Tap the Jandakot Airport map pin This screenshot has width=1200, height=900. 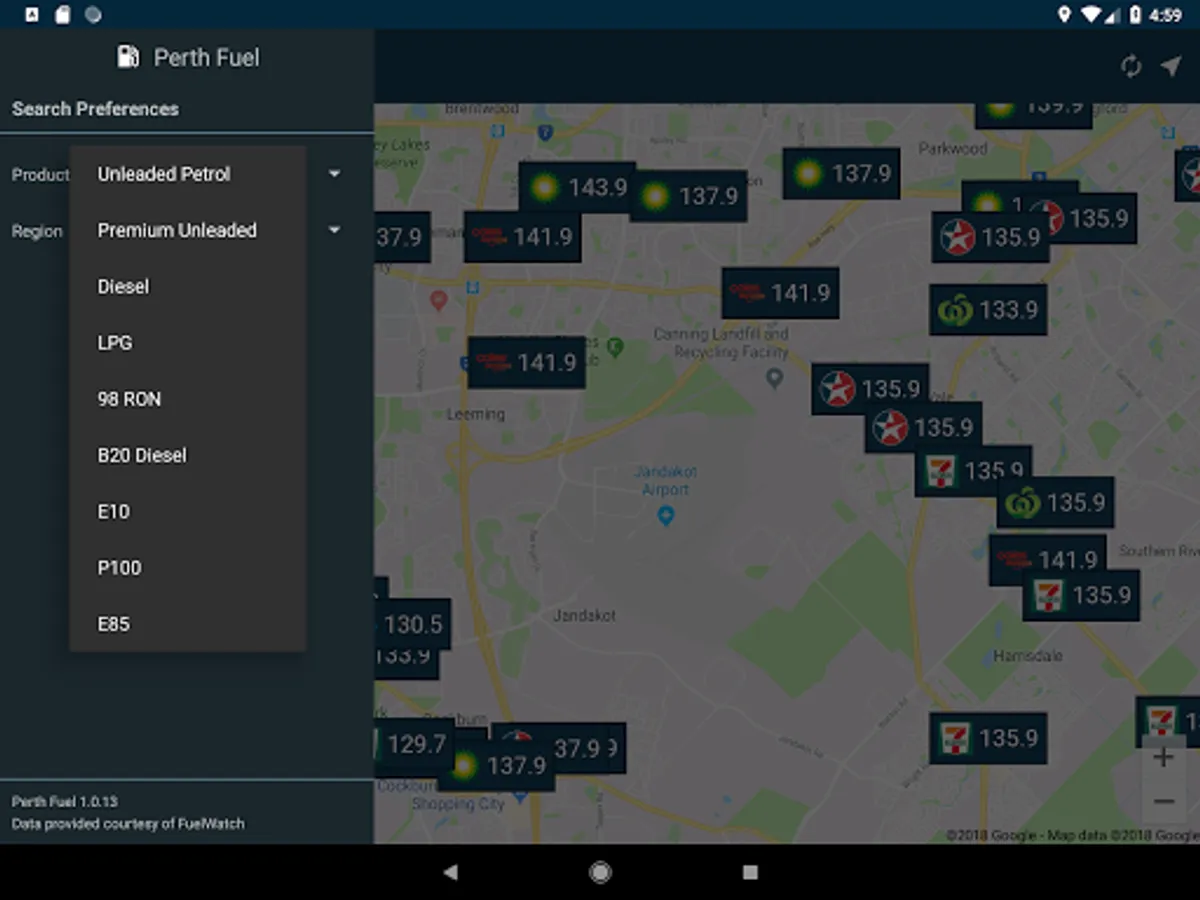click(x=666, y=516)
